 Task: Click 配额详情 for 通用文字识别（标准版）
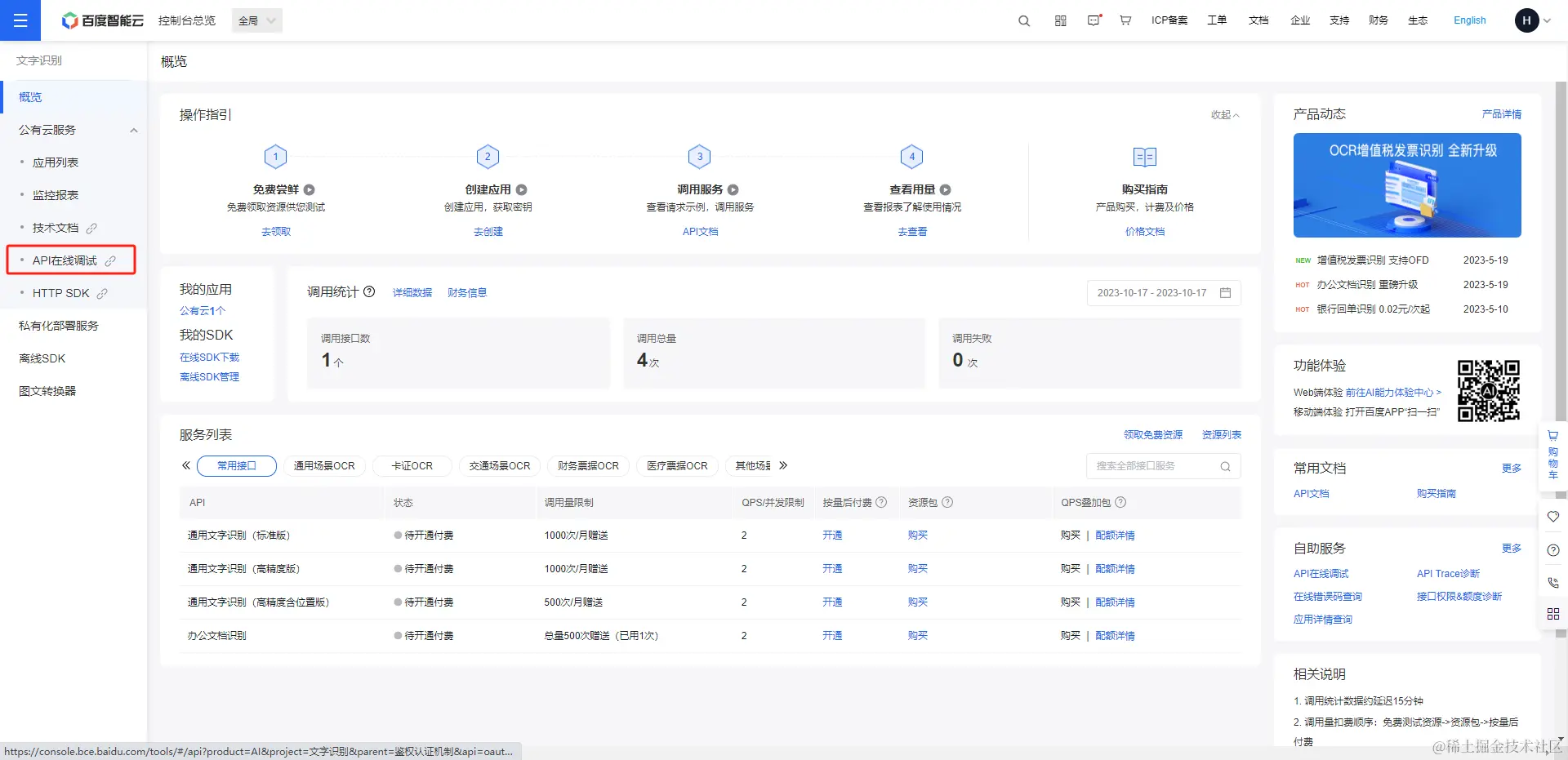[1115, 536]
